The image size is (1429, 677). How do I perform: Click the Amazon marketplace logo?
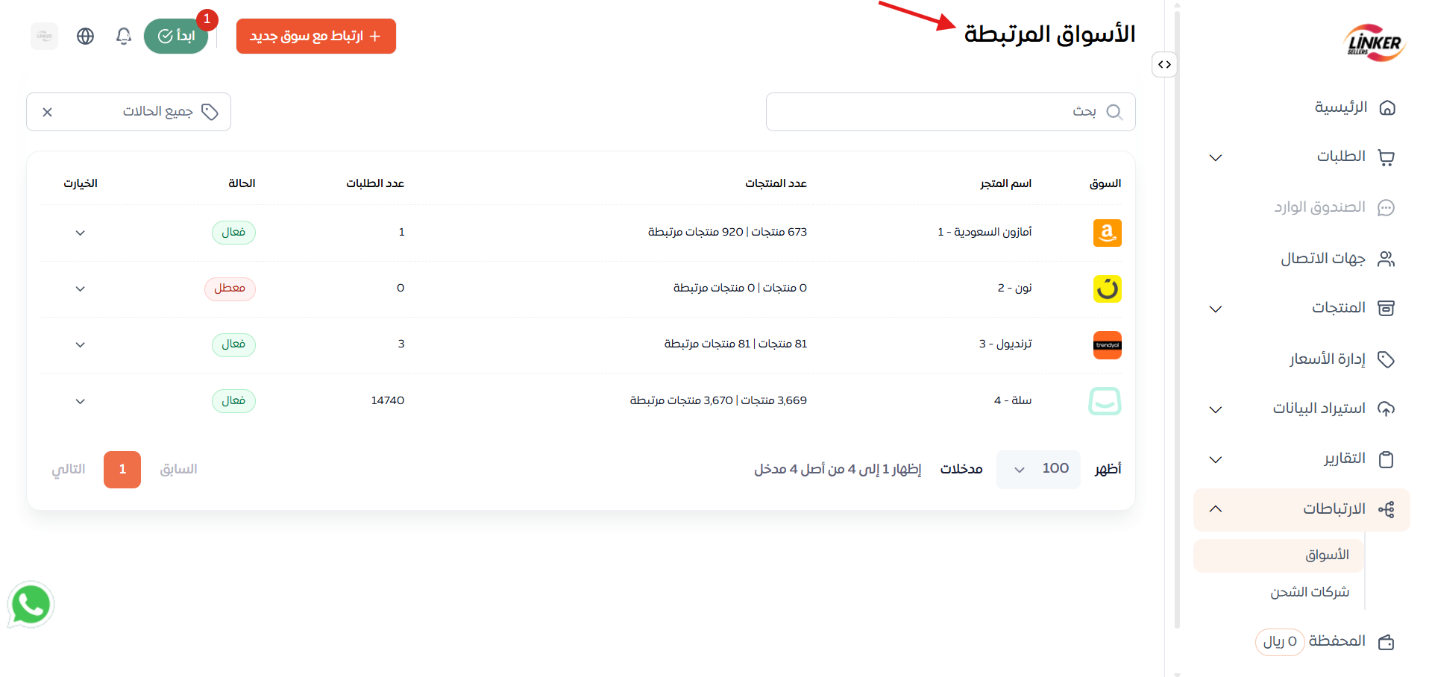1107,233
